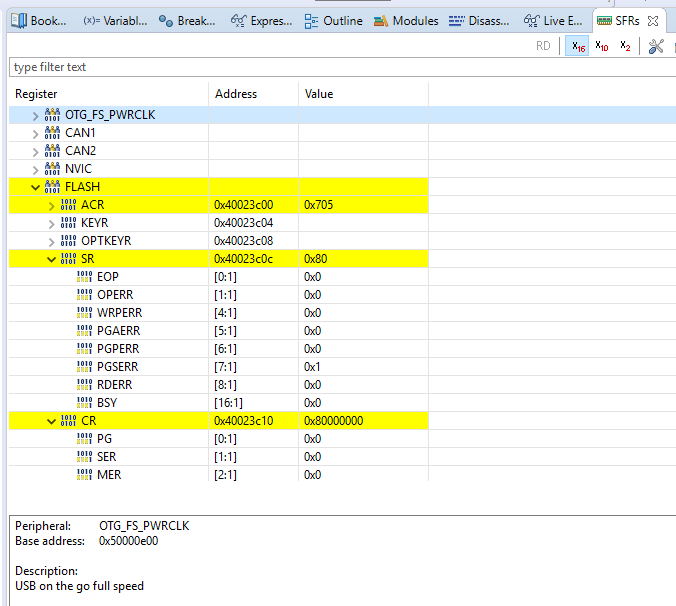Click the EOP bitfield icon
676x606 pixels.
(x=84, y=277)
